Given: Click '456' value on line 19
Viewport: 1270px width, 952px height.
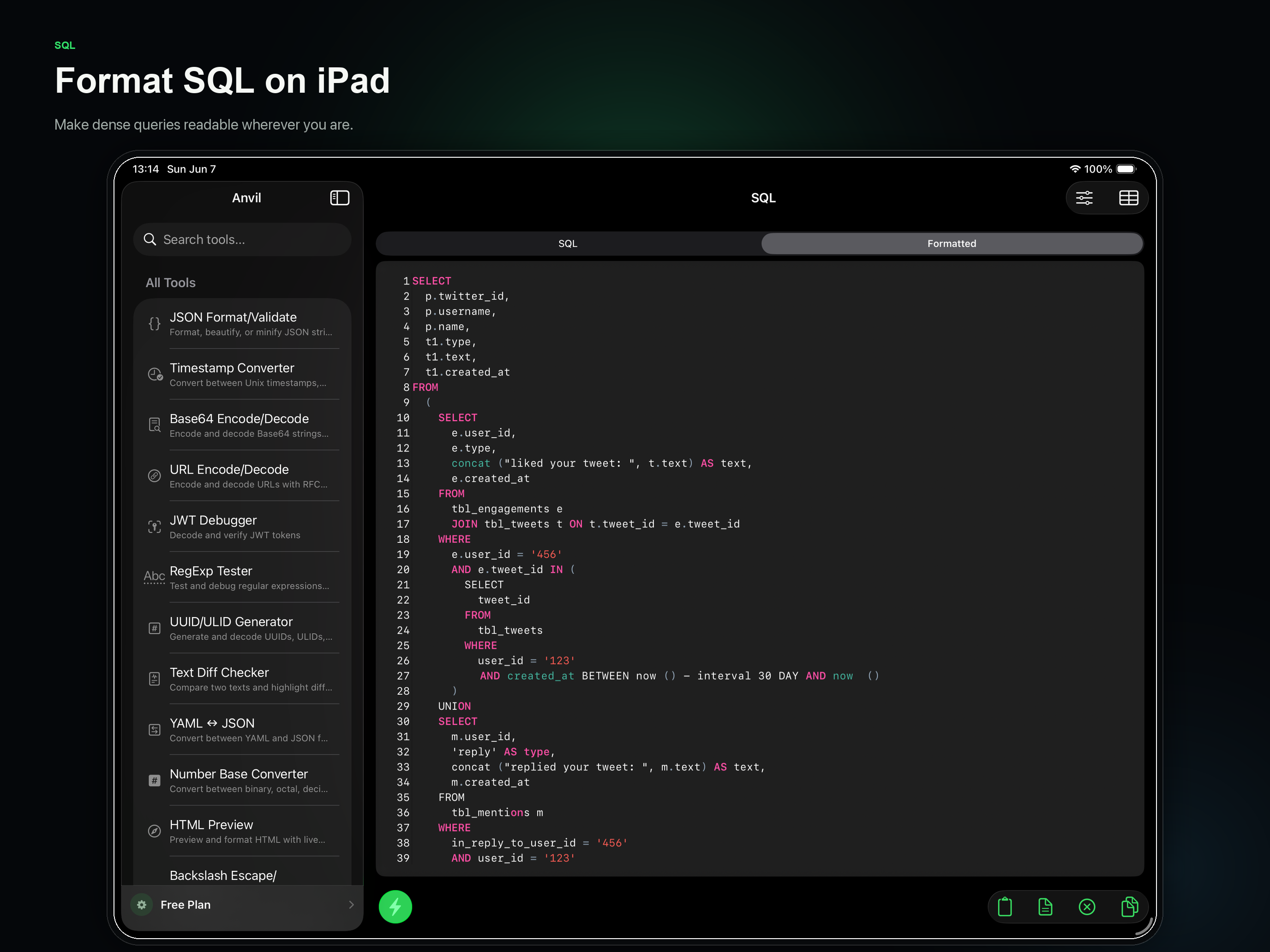Looking at the screenshot, I should click(546, 554).
